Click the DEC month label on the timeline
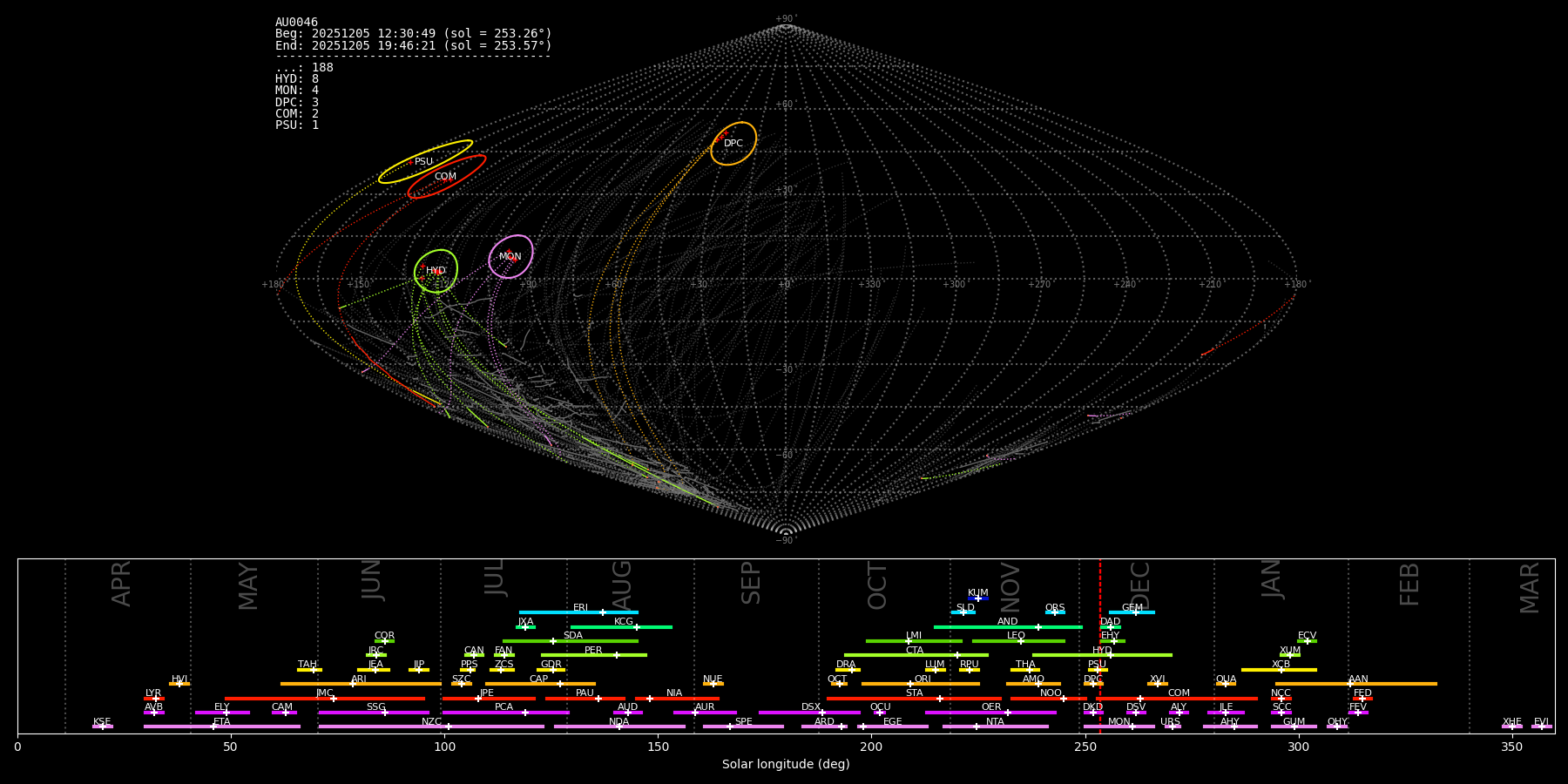Screen dimensions: 1568x784 1140,585
